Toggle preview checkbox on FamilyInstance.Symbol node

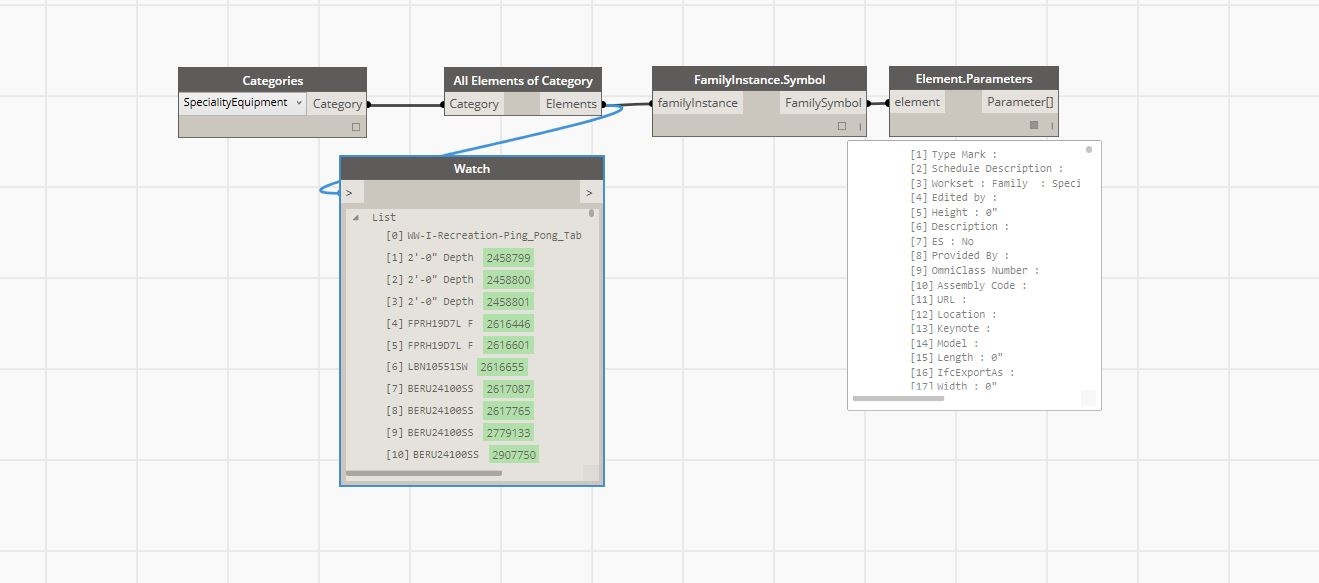(842, 127)
